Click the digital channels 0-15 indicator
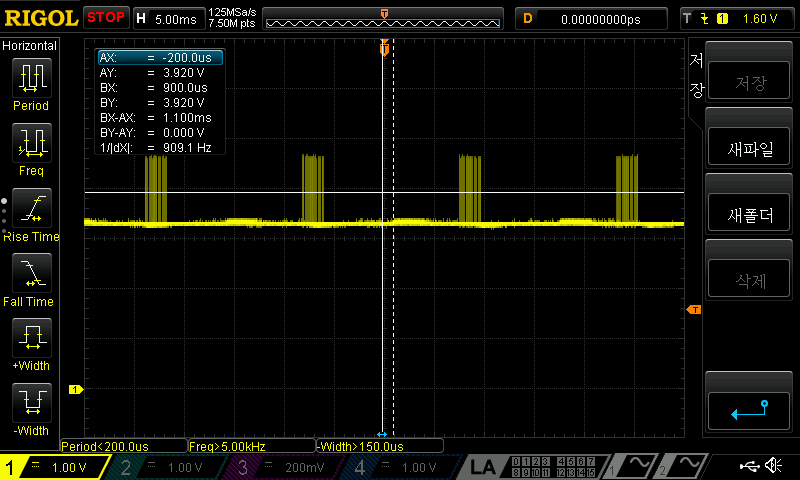 point(553,467)
